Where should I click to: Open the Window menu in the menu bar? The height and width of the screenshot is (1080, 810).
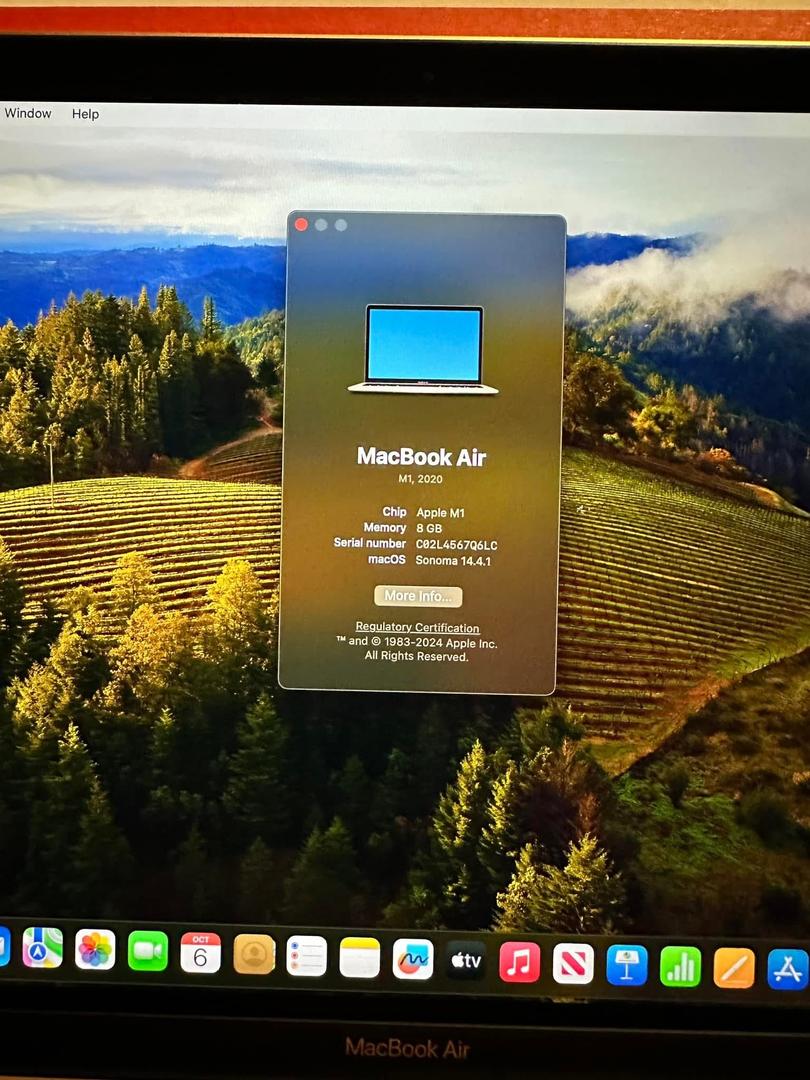[x=28, y=113]
